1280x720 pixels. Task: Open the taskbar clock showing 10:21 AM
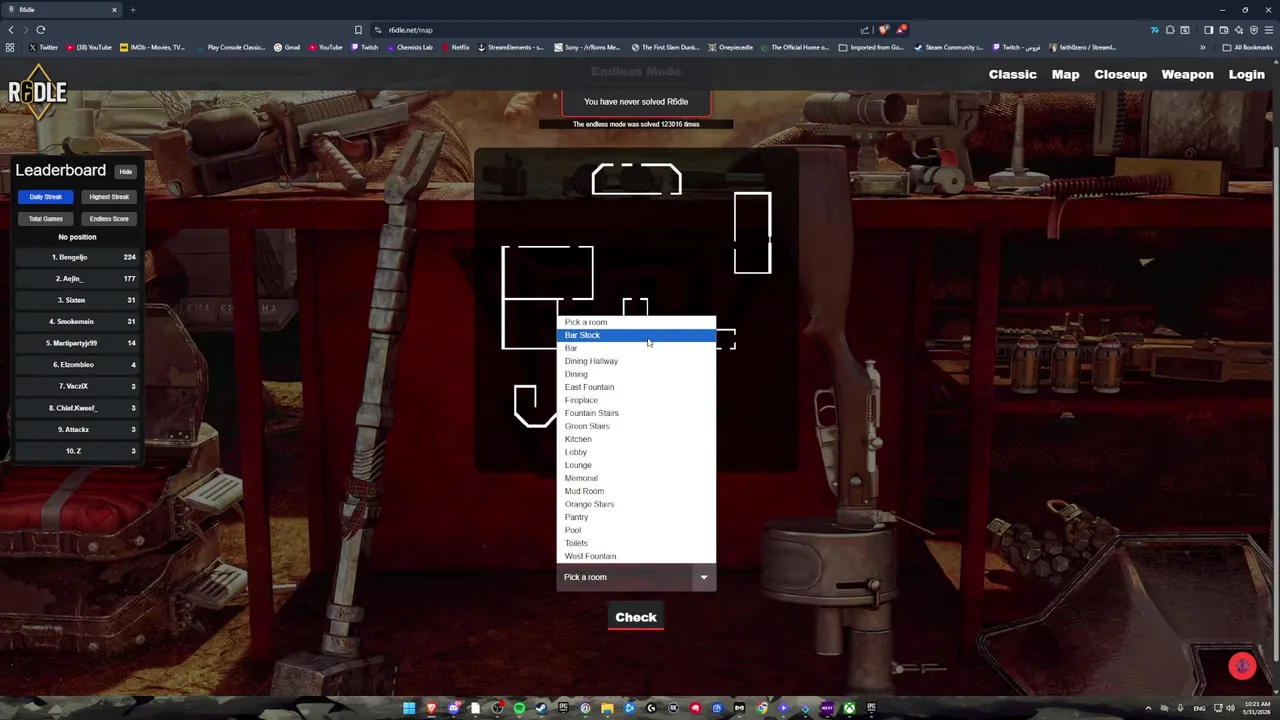(x=1256, y=708)
